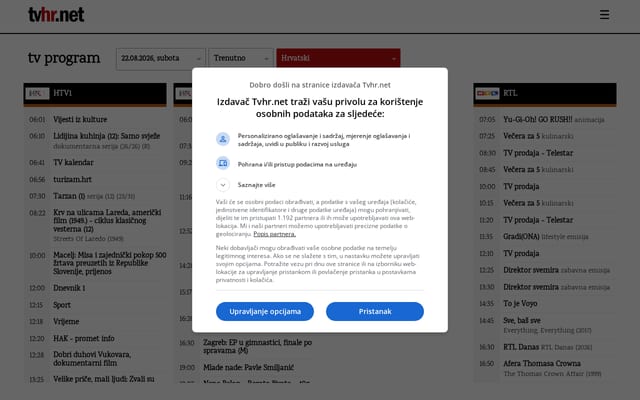Click the personalized advertising person icon
The image size is (640, 400).
click(x=223, y=139)
